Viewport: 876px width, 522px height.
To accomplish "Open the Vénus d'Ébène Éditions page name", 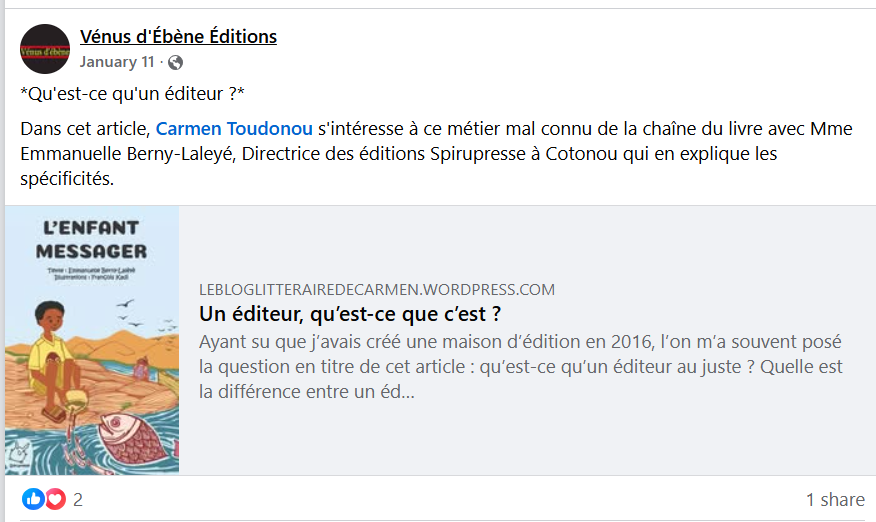I will [x=178, y=37].
